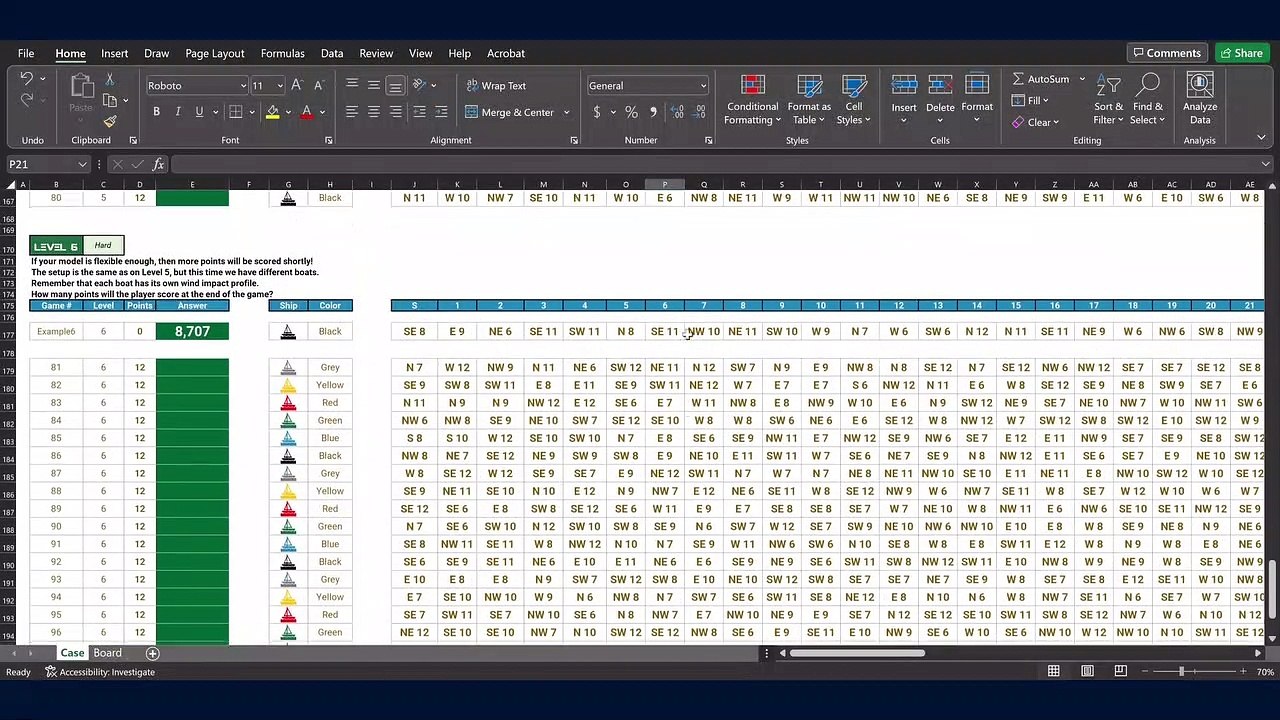1280x720 pixels.
Task: Click the horizontal scrollbar thumb
Action: click(x=857, y=653)
